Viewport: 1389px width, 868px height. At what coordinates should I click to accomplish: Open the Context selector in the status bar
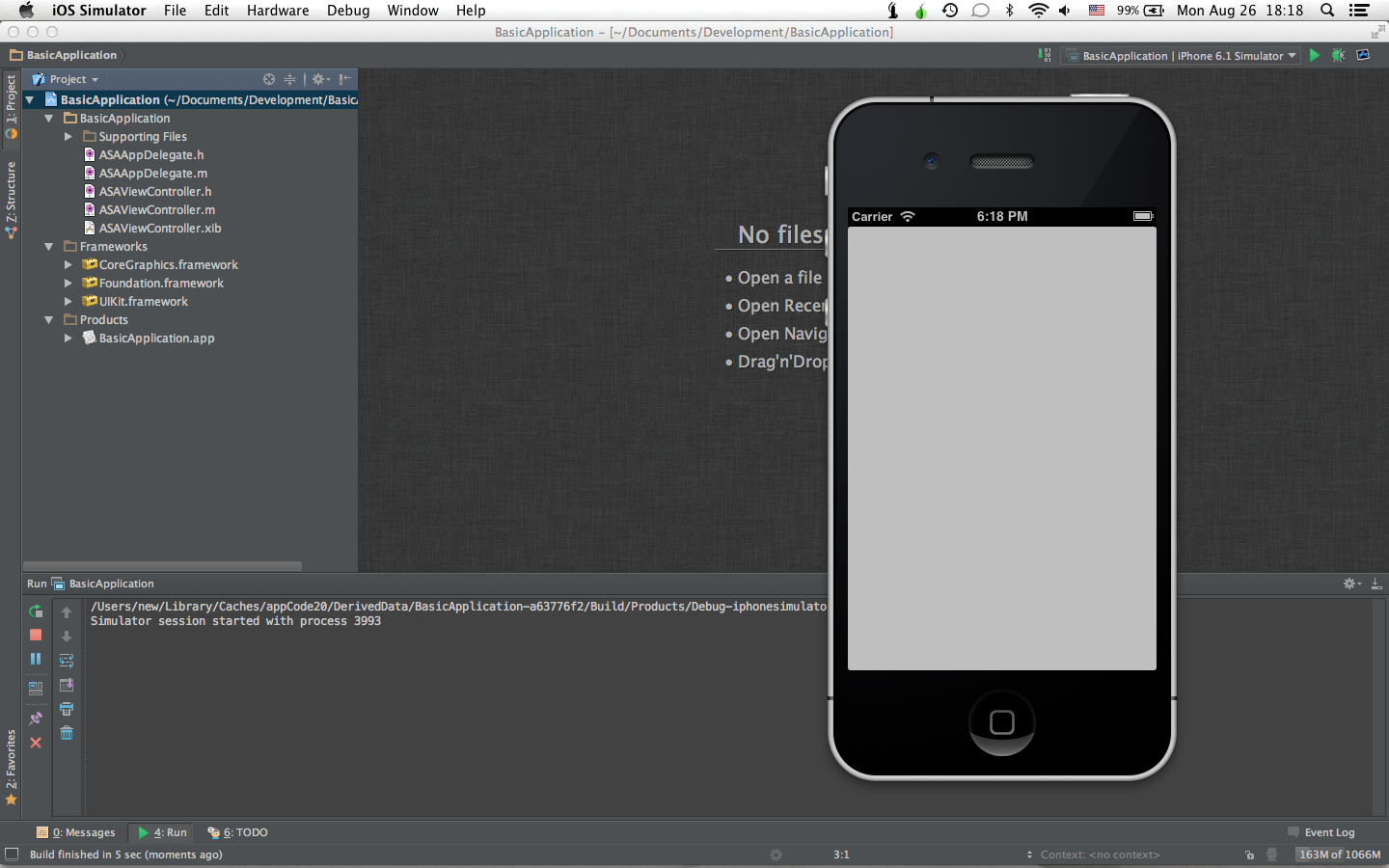tap(1093, 854)
